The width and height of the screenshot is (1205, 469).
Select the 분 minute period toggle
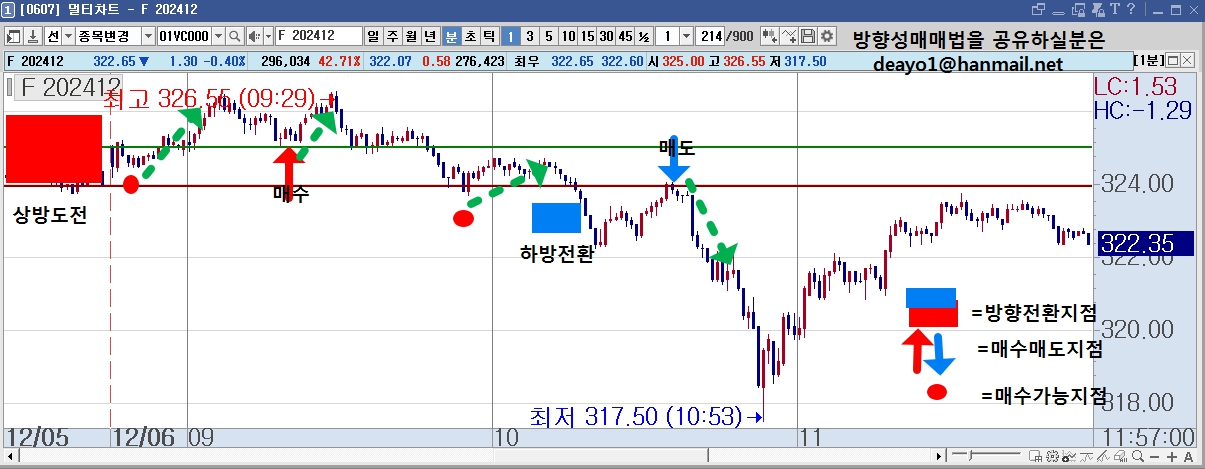pyautogui.click(x=451, y=36)
